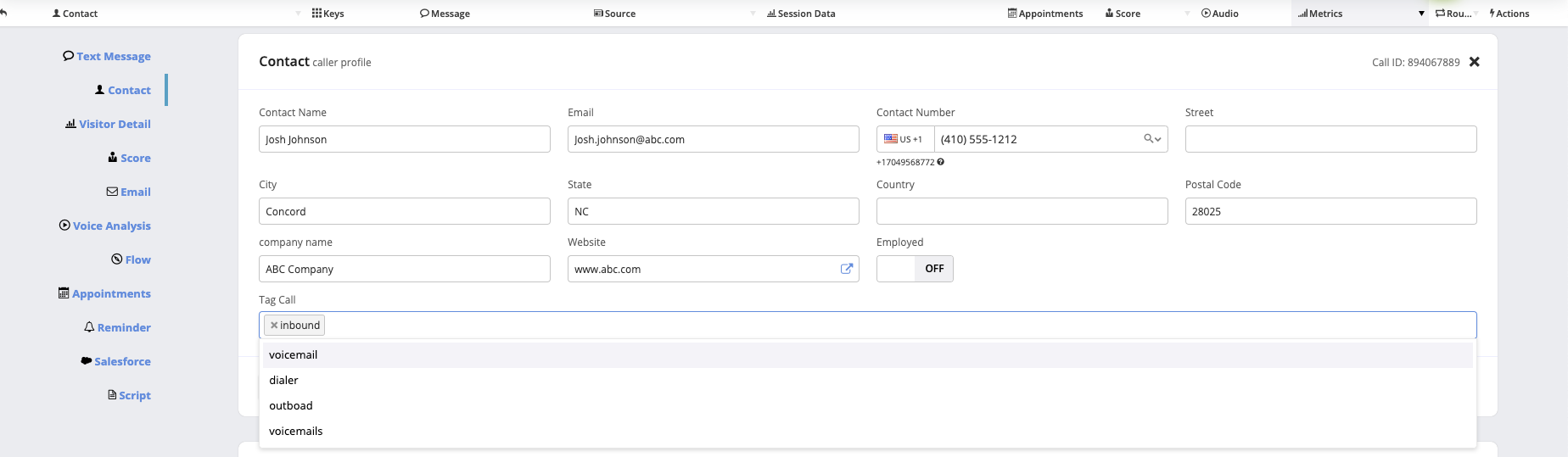
Task: Open website link external icon
Action: click(x=846, y=269)
